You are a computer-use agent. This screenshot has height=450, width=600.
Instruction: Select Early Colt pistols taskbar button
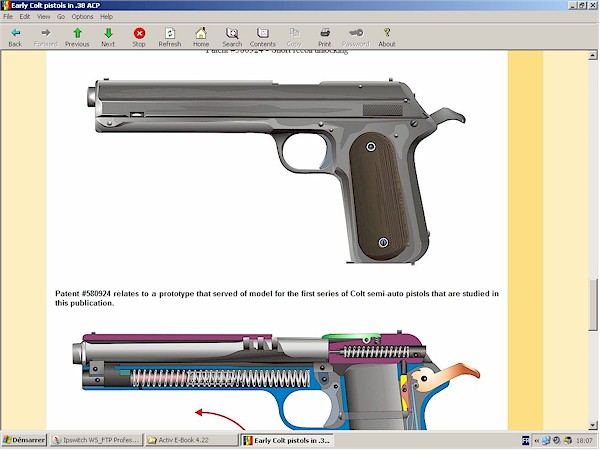pos(287,440)
